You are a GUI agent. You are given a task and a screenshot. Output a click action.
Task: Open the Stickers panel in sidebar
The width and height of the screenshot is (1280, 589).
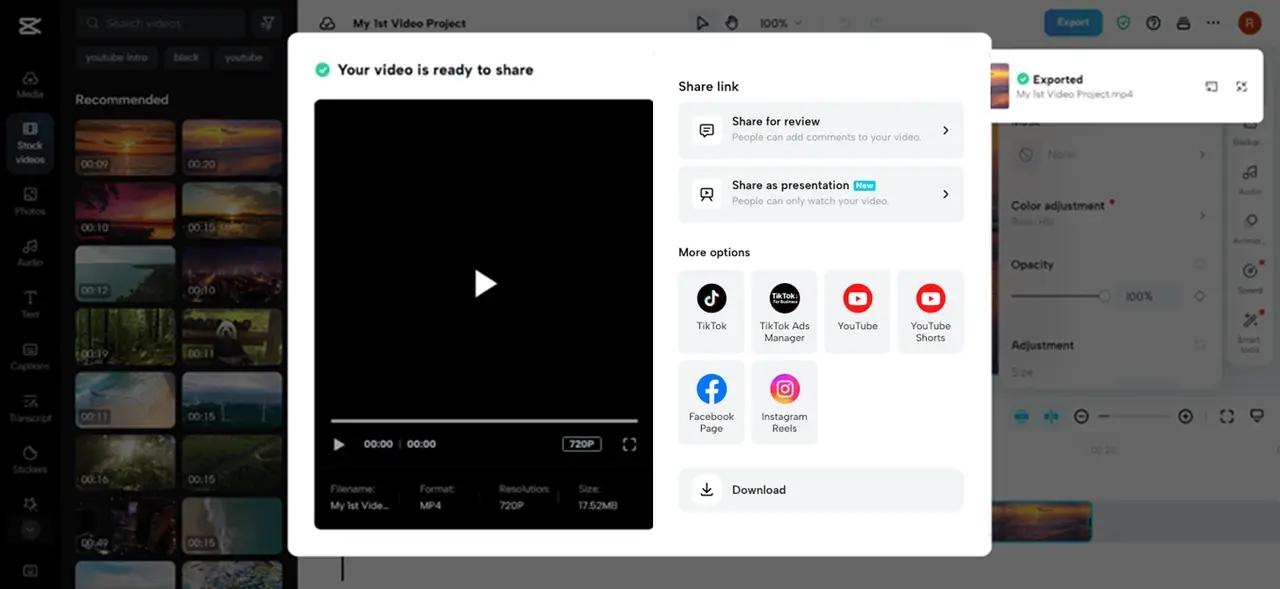coord(30,460)
